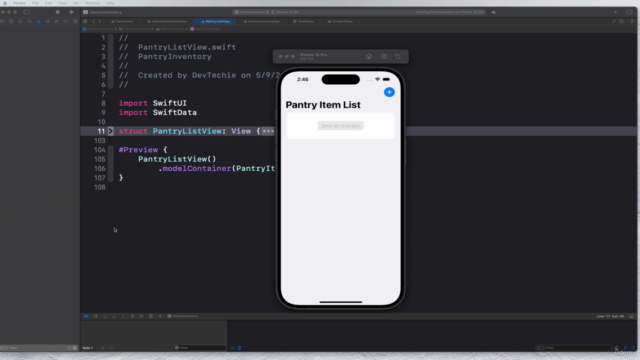
Task: Open the Auto variables scope dropdown
Action: tap(88, 348)
